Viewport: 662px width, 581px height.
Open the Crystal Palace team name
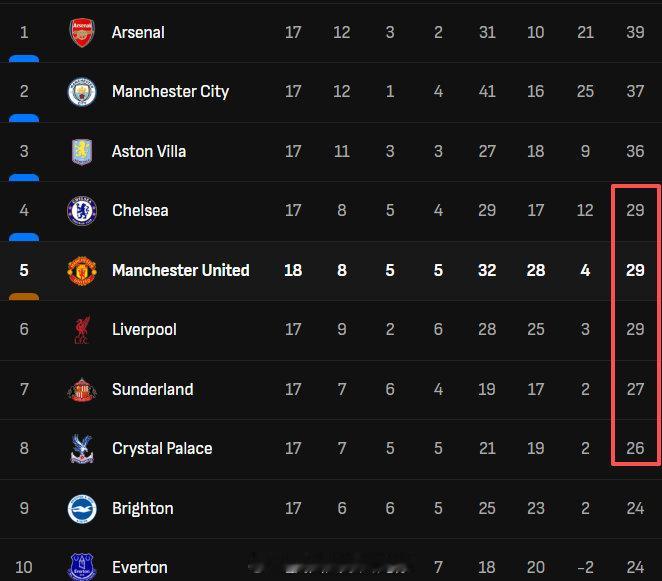[162, 449]
